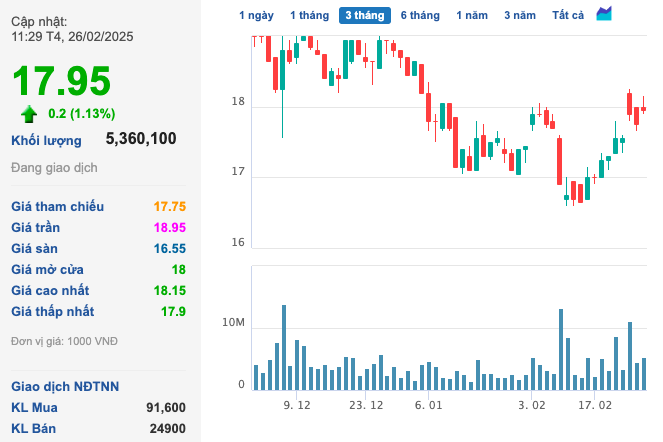Select the 1 ngày time range
This screenshot has width=663, height=442.
[255, 15]
